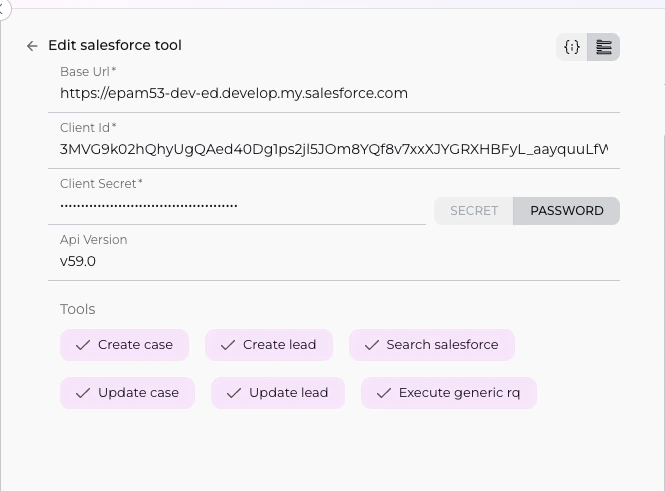The height and width of the screenshot is (491, 665).
Task: Click the Base Url label
Action: click(x=88, y=72)
